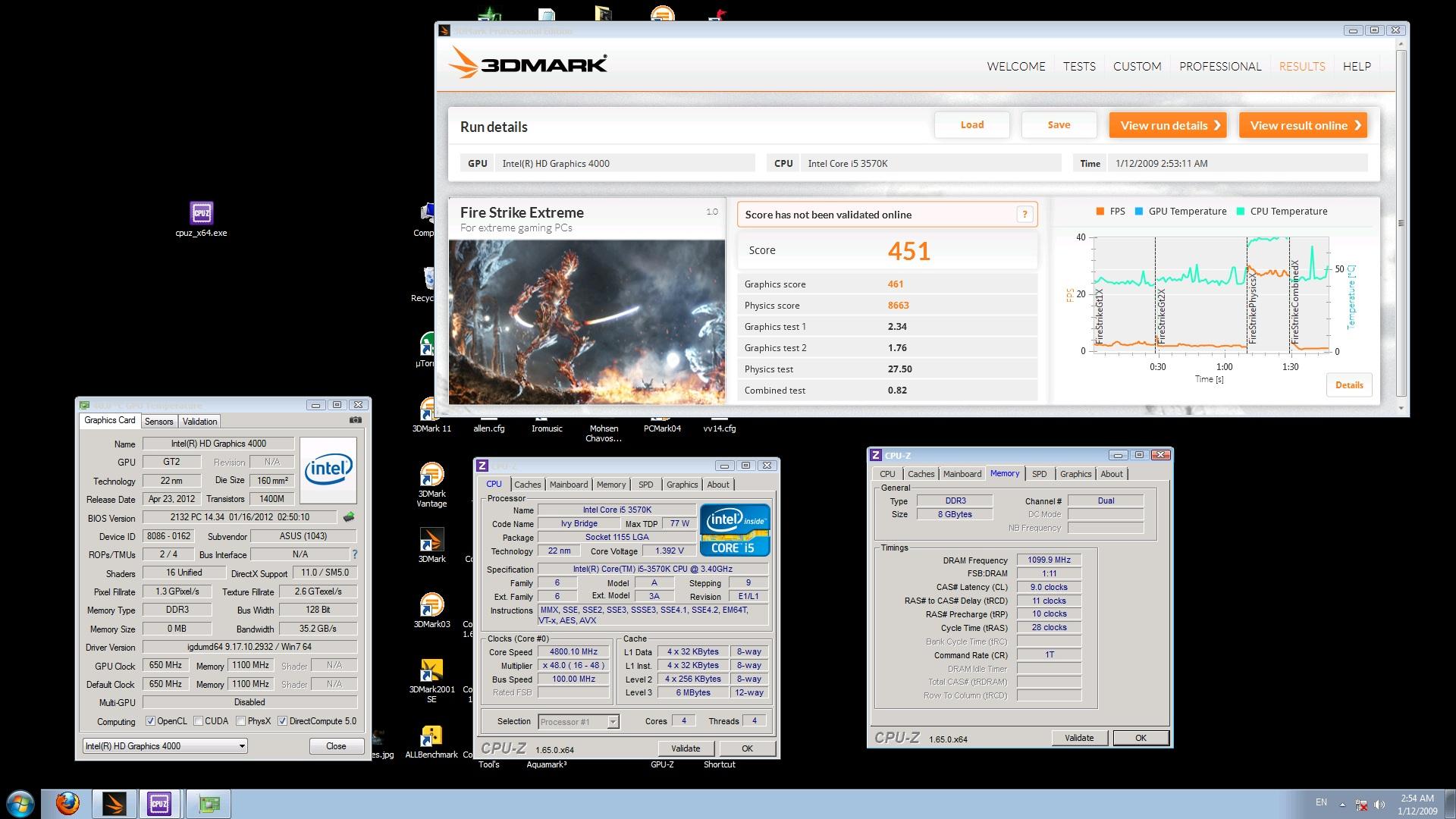Open ALLBenchmark desktop shortcut
The width and height of the screenshot is (1456, 819).
[431, 741]
